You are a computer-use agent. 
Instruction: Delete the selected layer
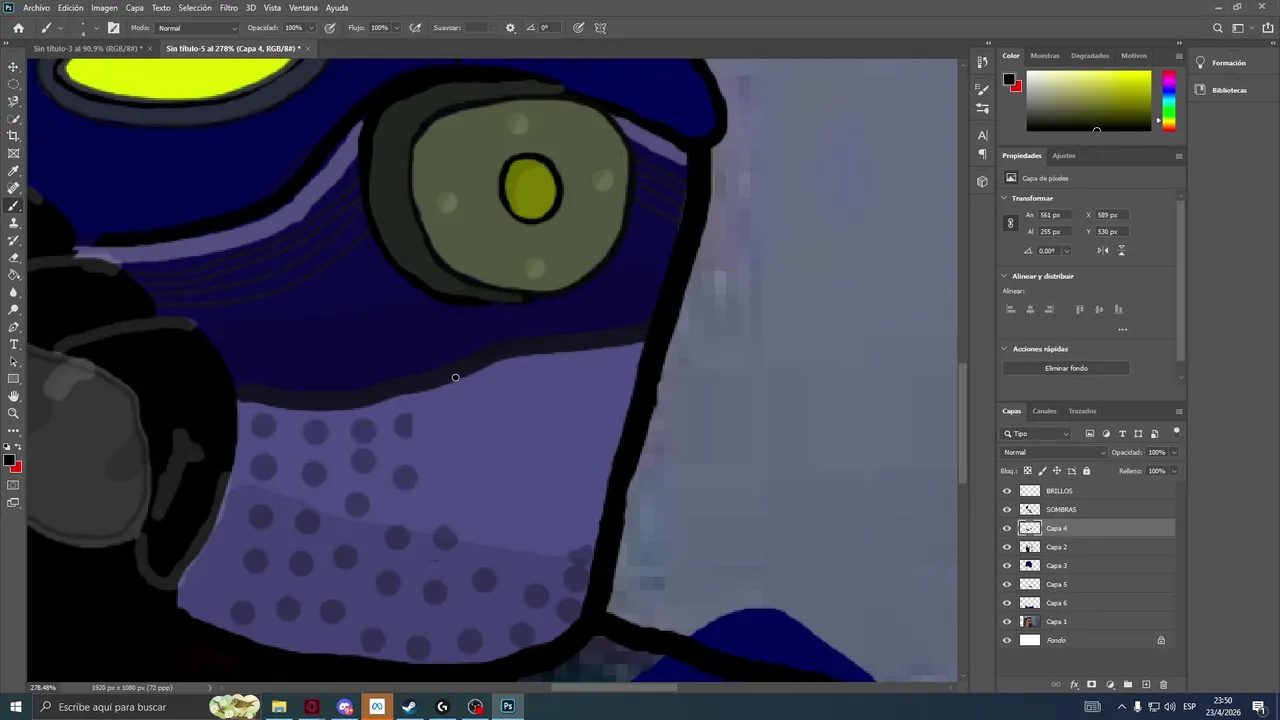pyautogui.click(x=1163, y=685)
